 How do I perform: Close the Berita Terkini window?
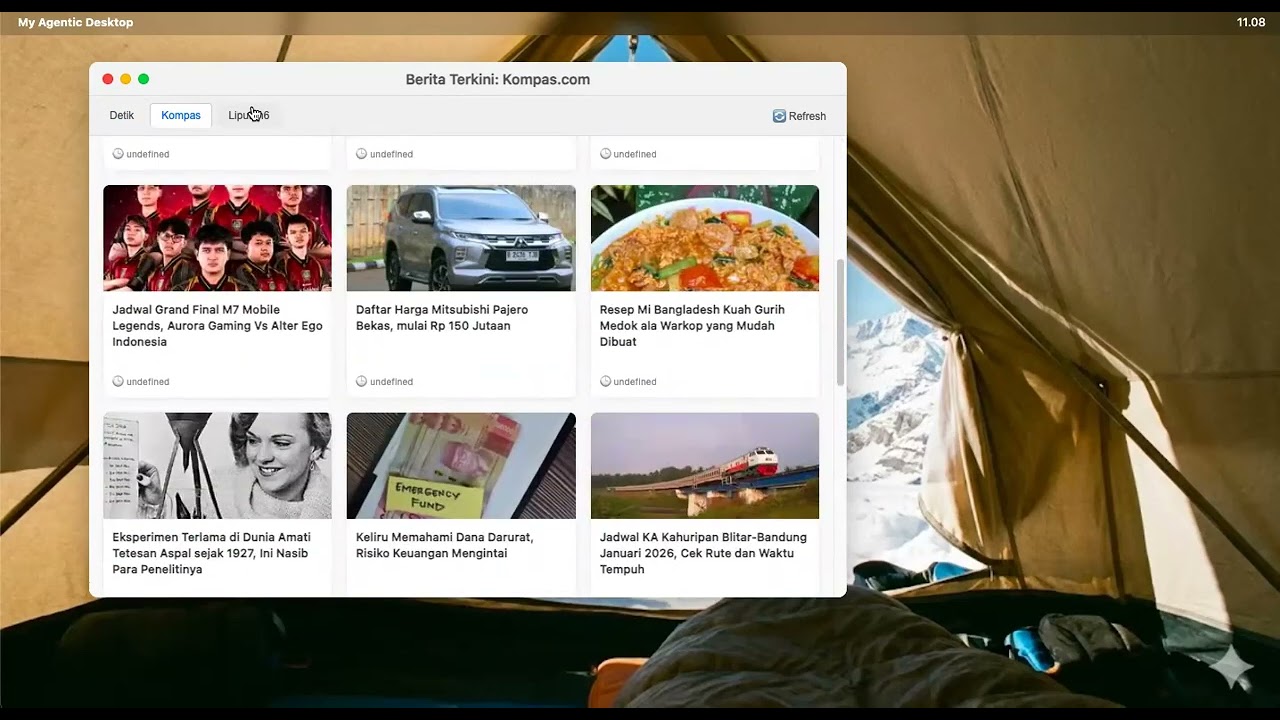tap(108, 79)
